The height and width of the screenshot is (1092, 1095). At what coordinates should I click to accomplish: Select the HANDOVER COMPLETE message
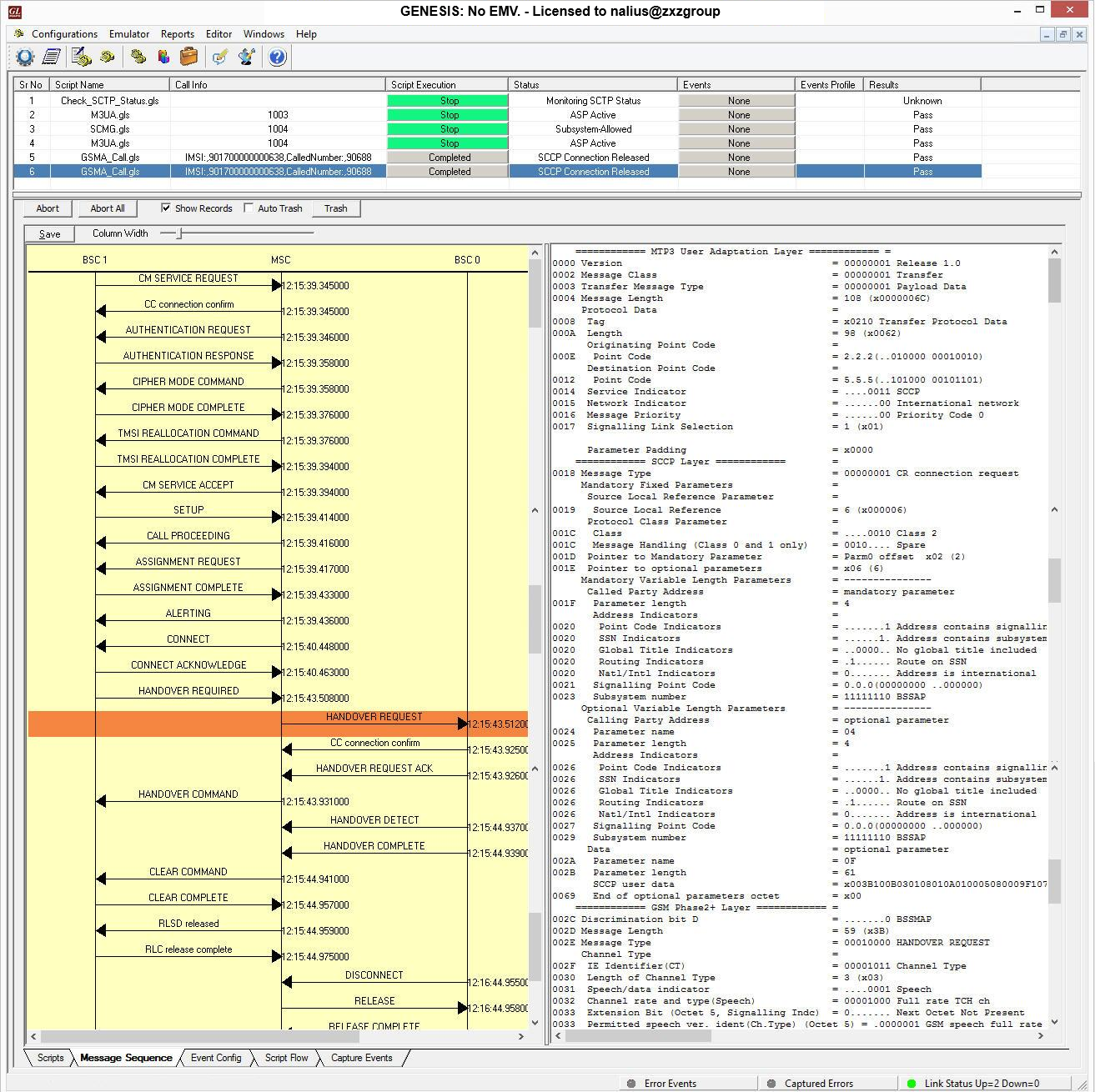[x=374, y=846]
